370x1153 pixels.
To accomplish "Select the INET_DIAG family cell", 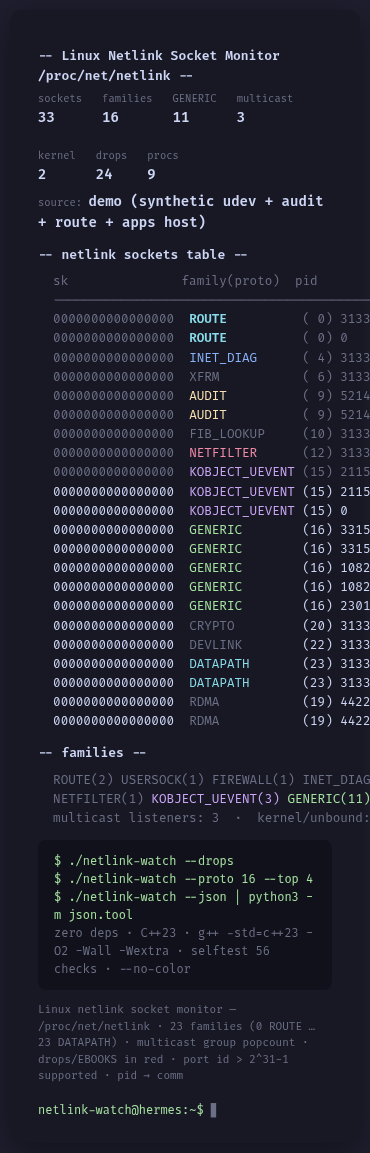I will pyautogui.click(x=223, y=357).
